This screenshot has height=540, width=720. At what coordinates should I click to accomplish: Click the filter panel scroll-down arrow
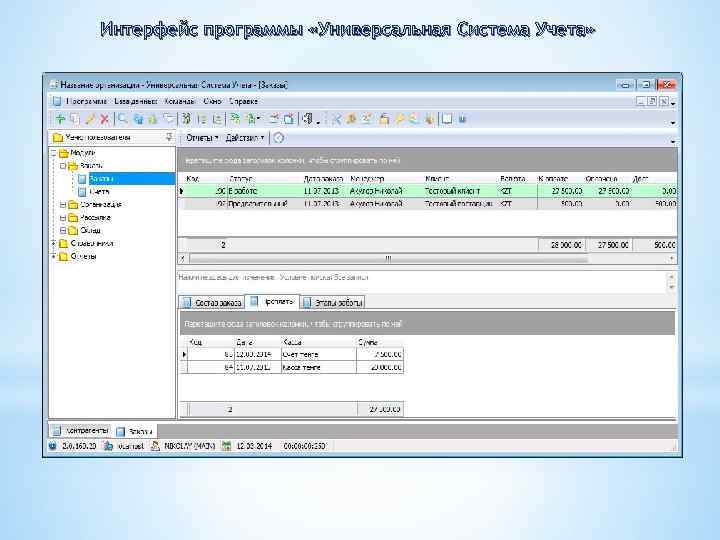pos(671,287)
